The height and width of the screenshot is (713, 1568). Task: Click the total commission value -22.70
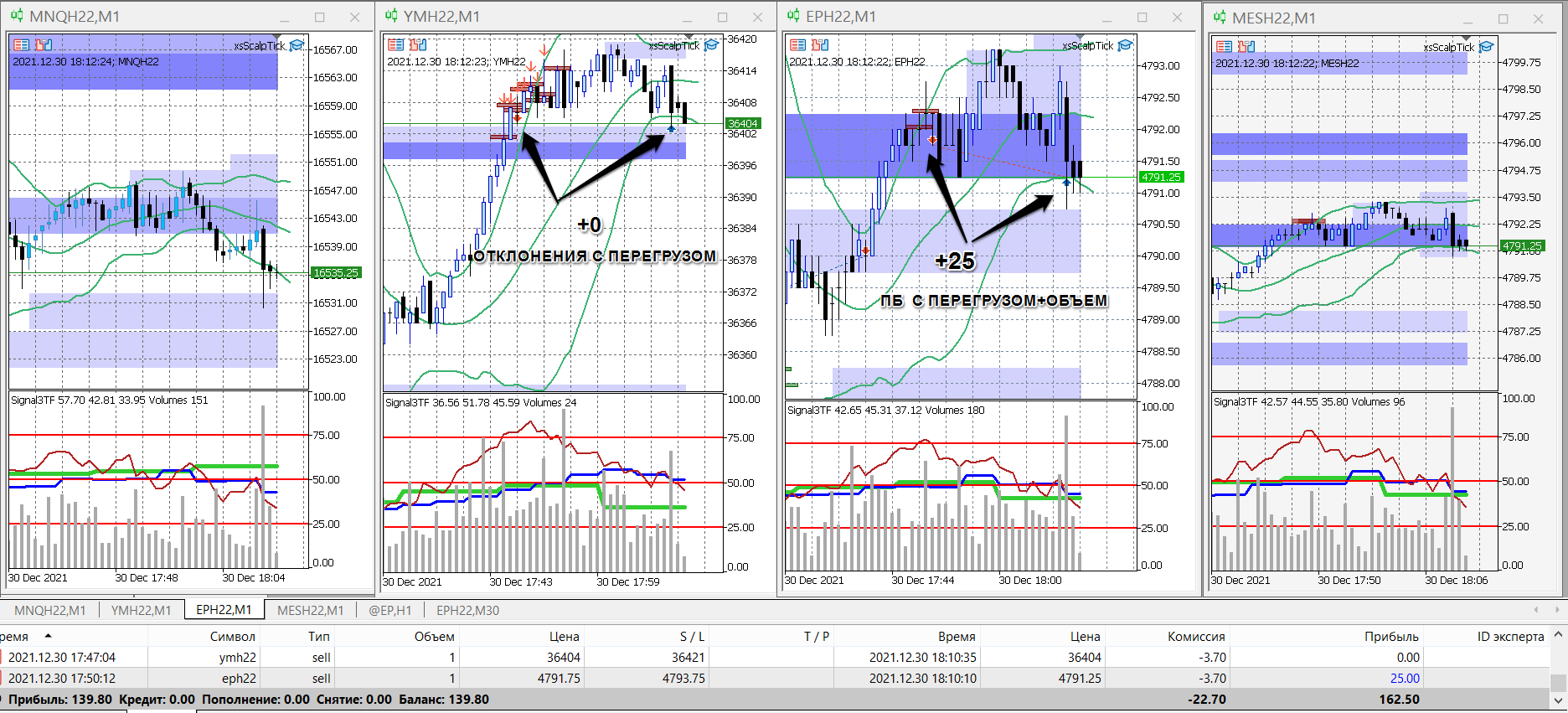tap(1207, 700)
